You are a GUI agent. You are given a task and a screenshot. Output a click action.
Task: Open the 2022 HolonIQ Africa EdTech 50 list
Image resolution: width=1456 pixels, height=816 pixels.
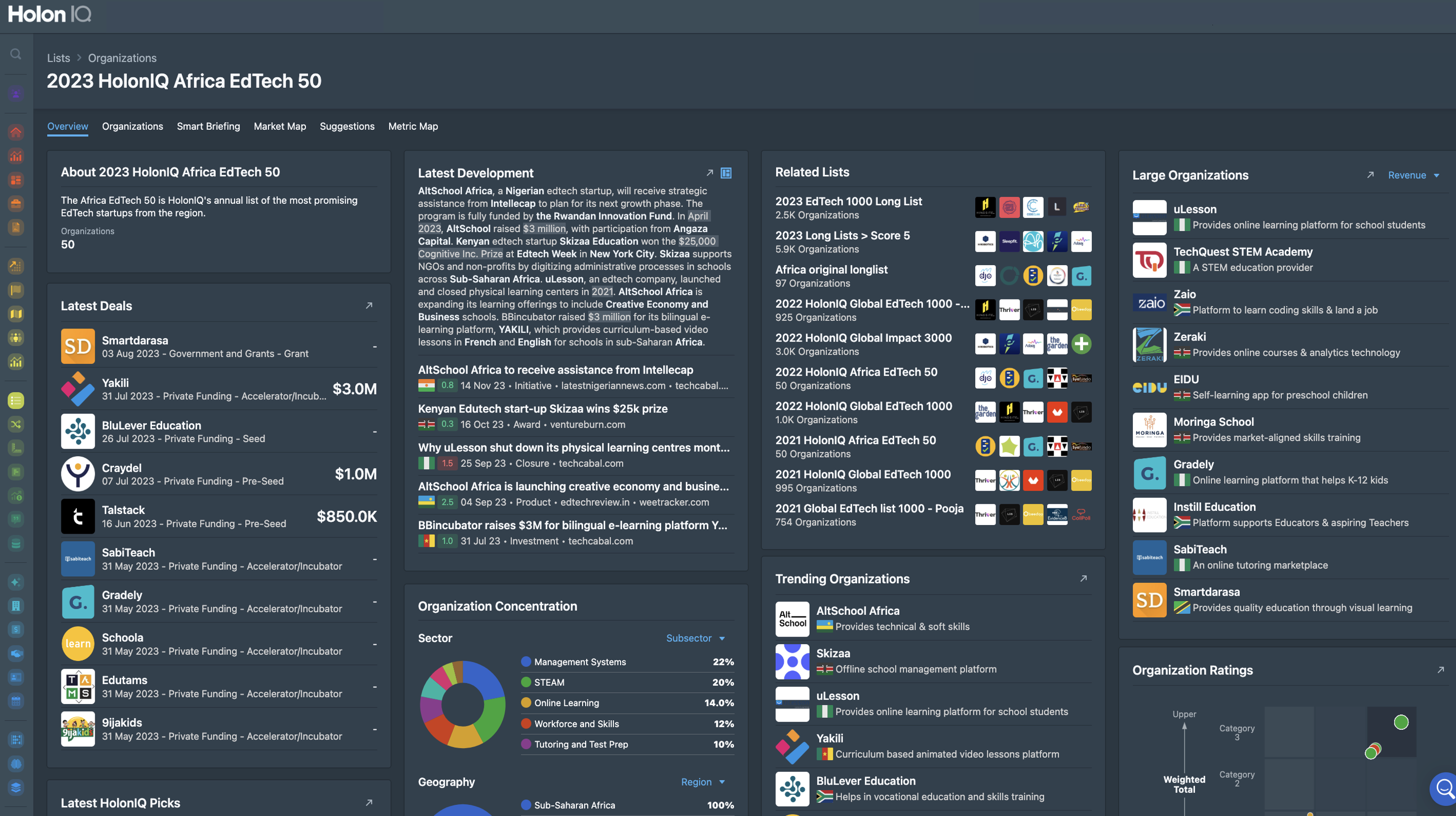[x=856, y=372]
